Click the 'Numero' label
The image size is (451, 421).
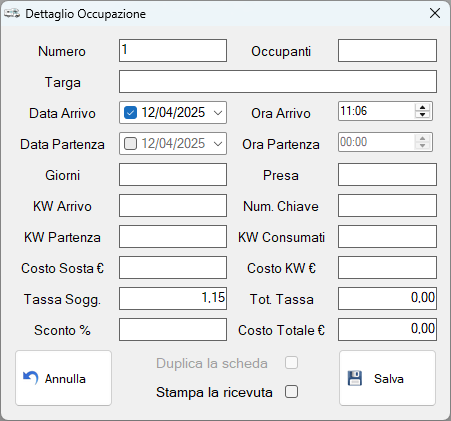point(62,51)
